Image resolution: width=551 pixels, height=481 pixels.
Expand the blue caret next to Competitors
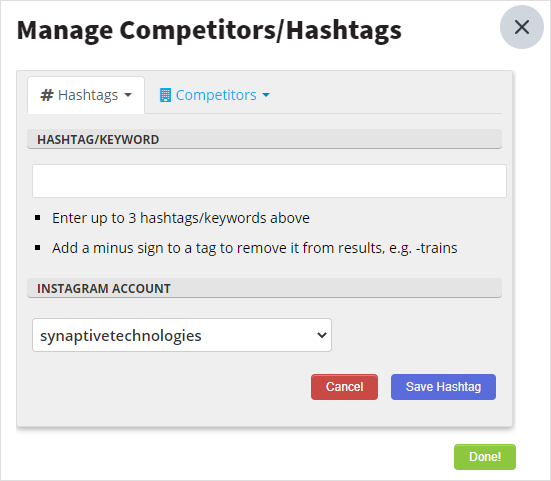tap(266, 95)
